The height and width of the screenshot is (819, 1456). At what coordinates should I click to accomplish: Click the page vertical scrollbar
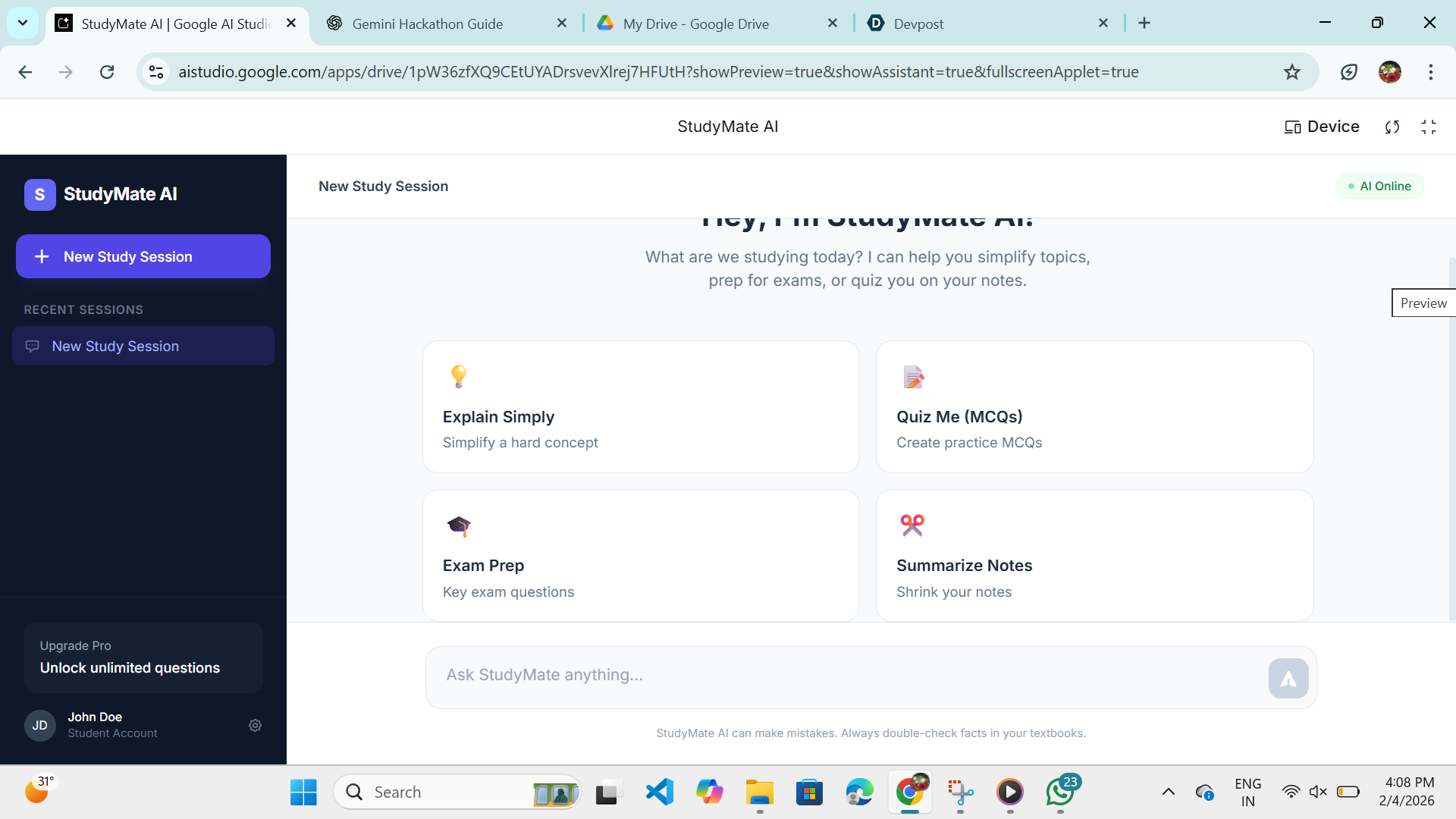(x=1451, y=440)
